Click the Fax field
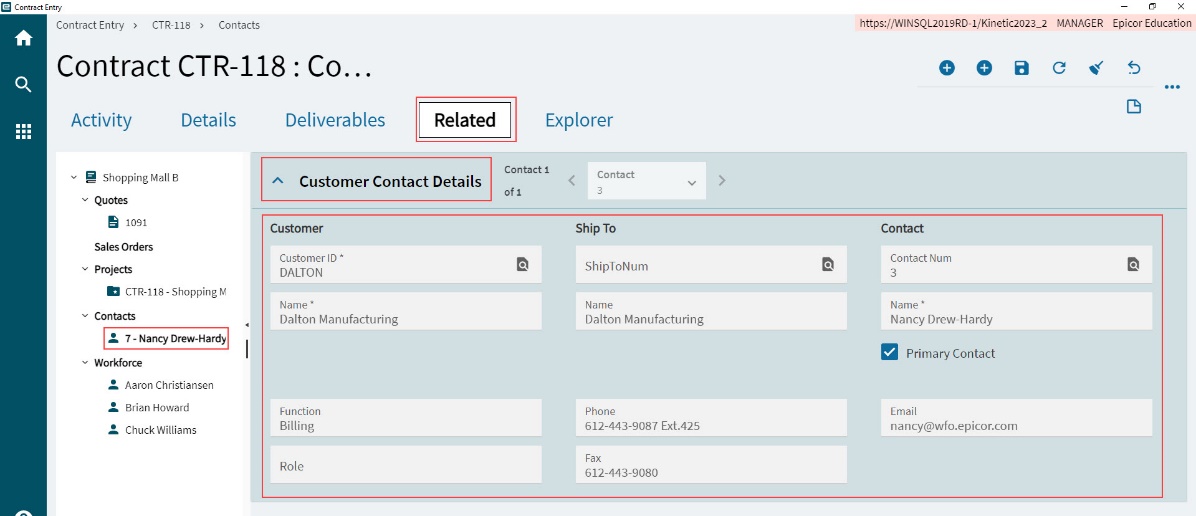 [711, 465]
